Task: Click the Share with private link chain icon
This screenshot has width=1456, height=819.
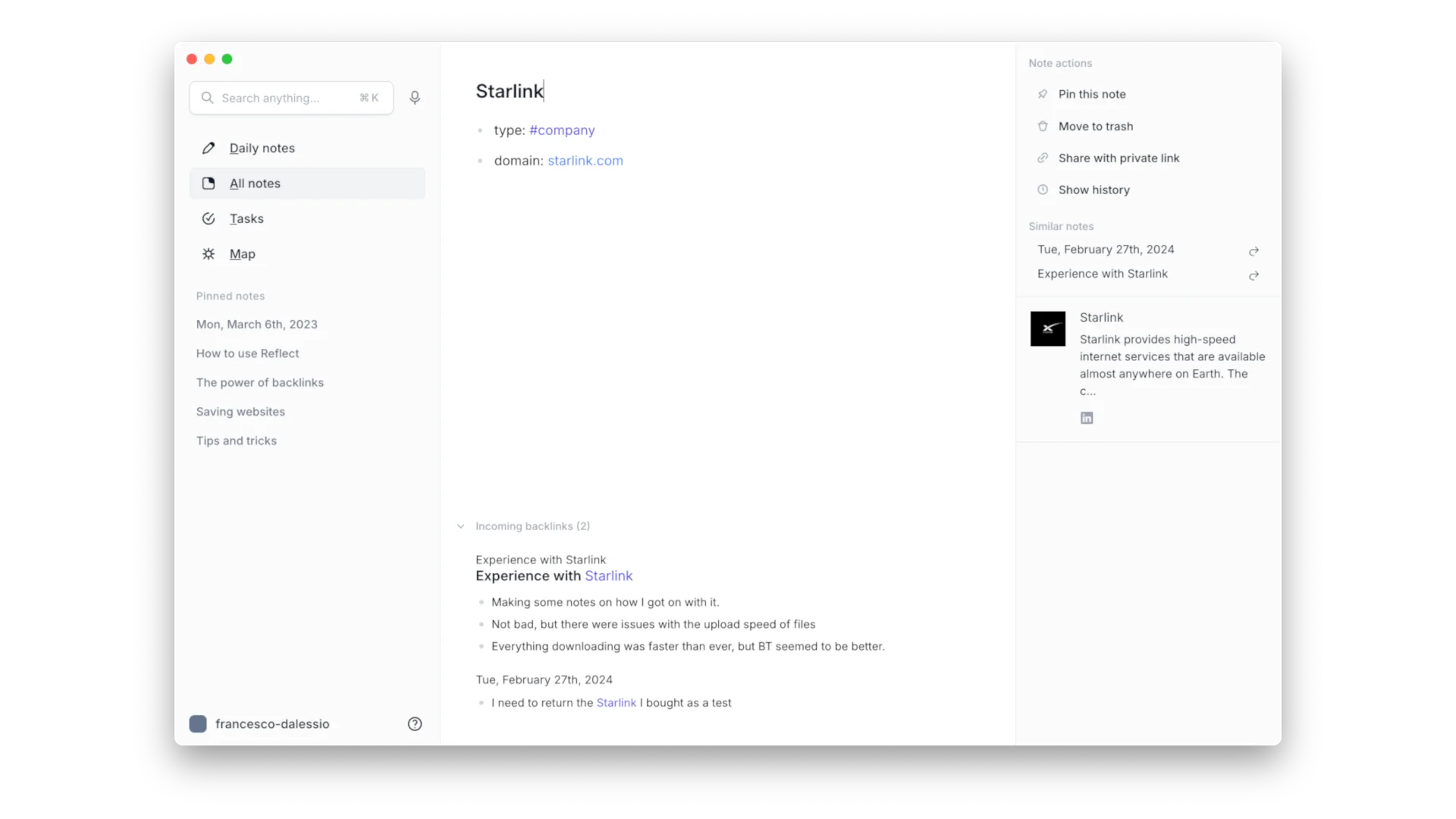Action: point(1042,158)
